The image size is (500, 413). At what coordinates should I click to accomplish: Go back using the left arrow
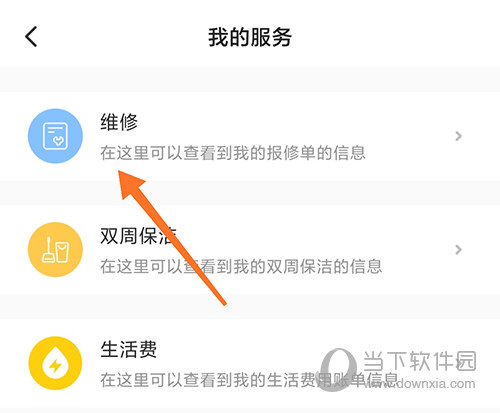tap(31, 37)
